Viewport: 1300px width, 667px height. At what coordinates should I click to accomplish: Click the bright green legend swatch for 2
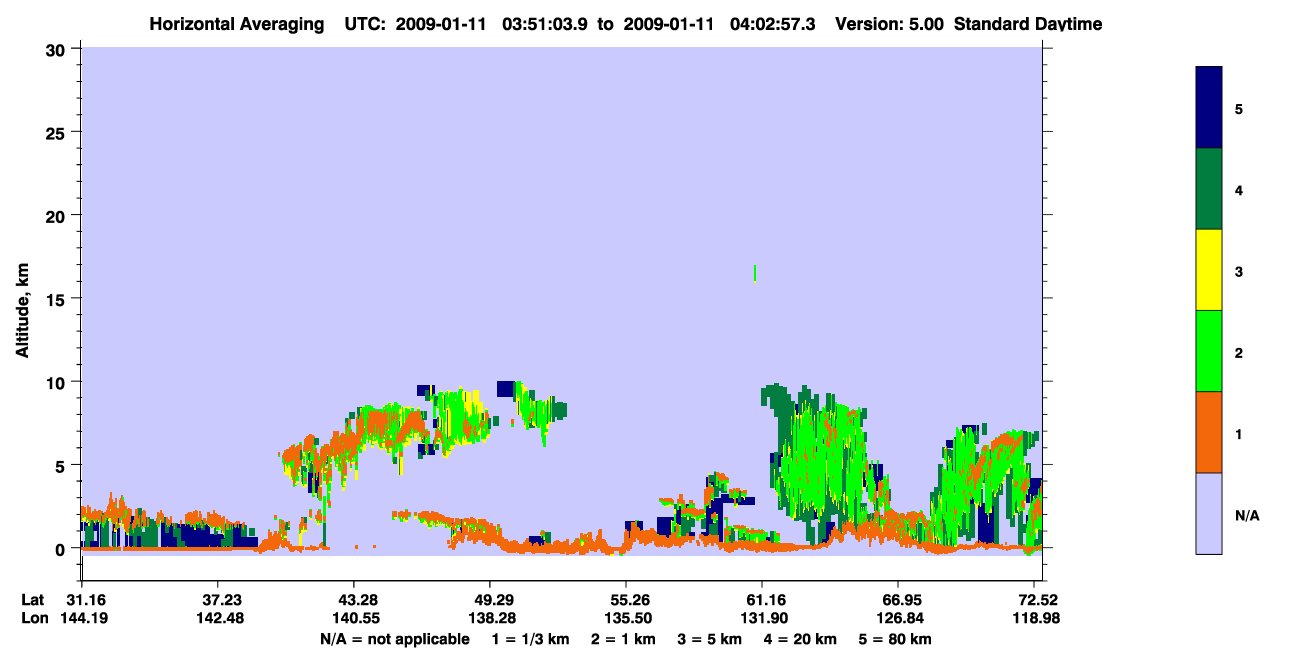click(x=1209, y=351)
